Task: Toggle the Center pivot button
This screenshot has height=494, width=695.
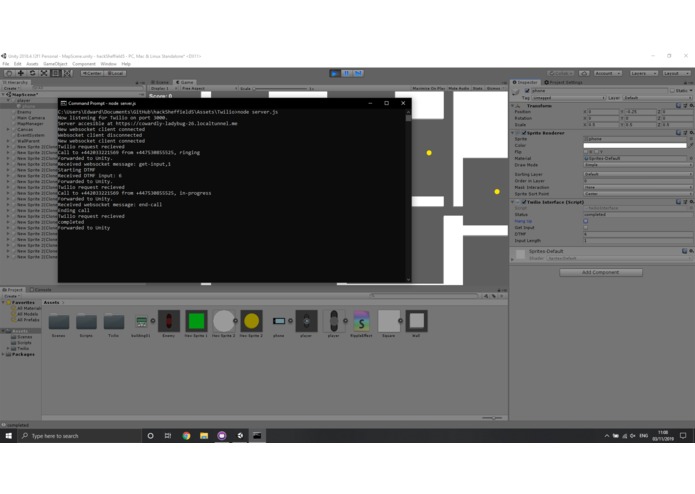Action: pos(92,73)
